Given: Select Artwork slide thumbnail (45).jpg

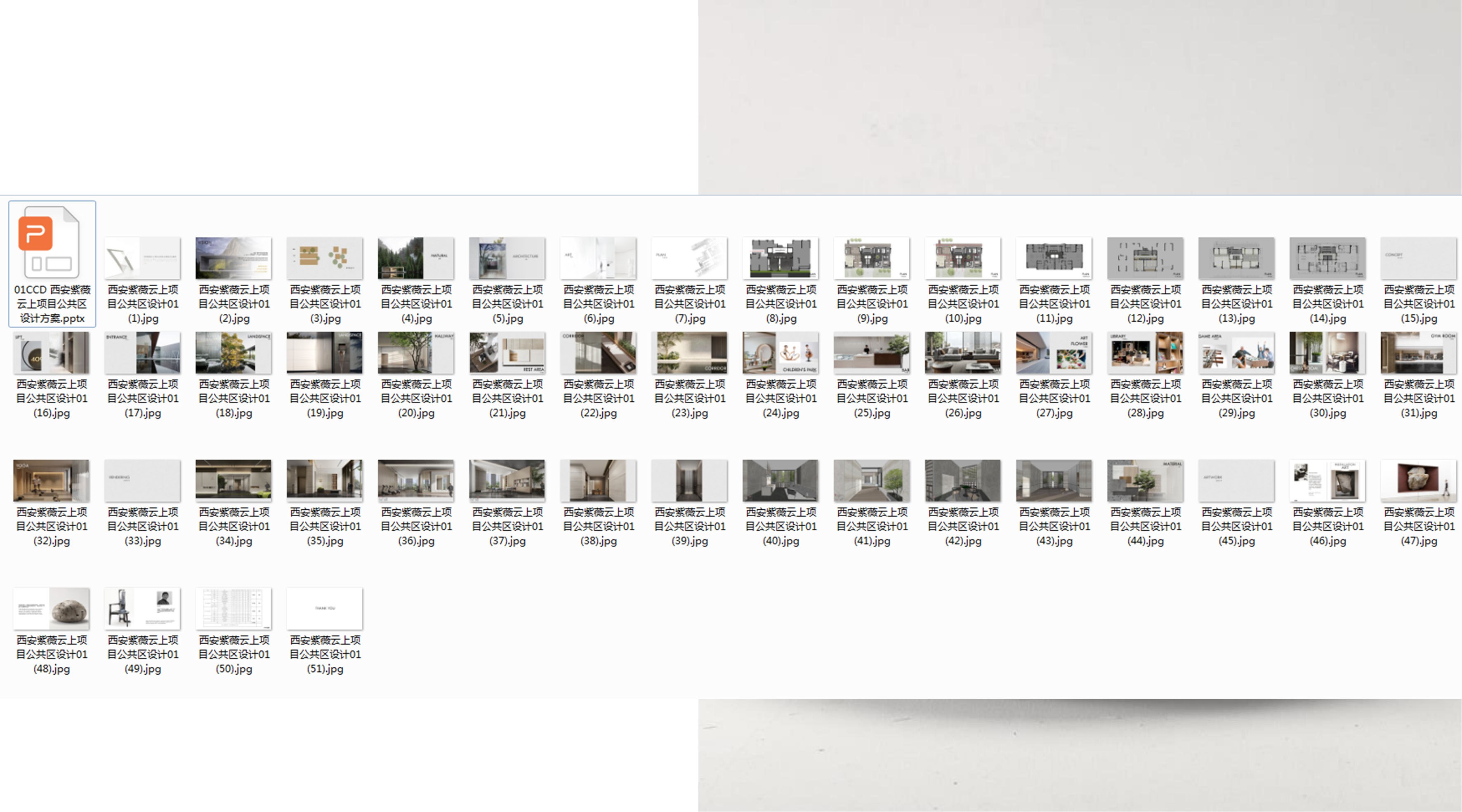Looking at the screenshot, I should (x=1237, y=480).
